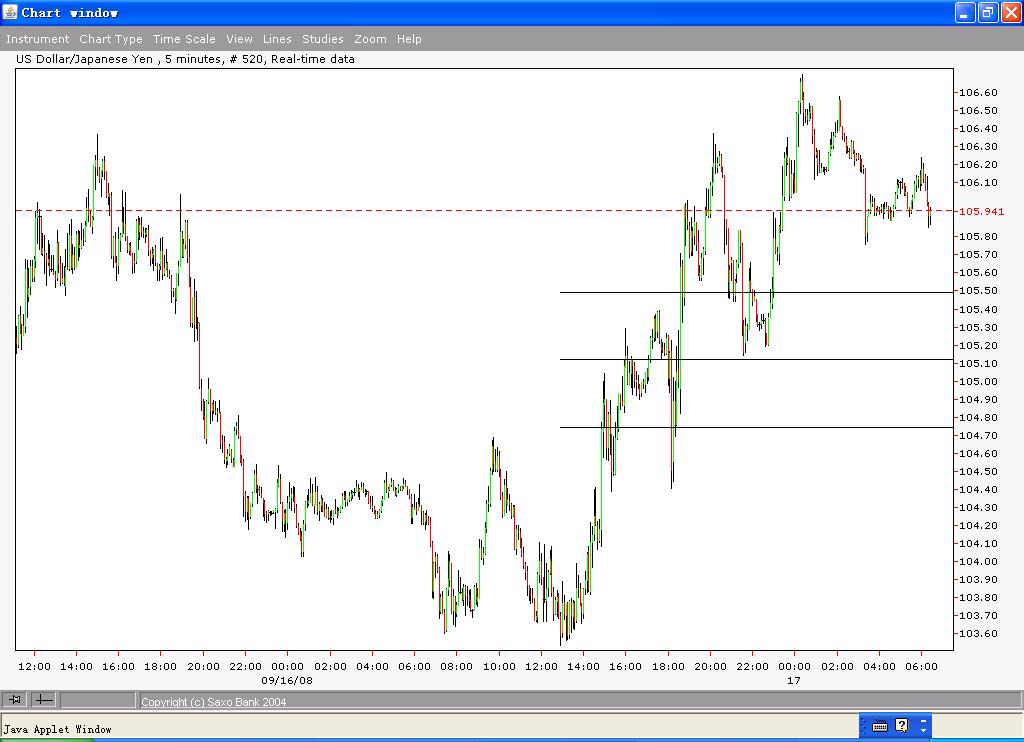
Task: Open the Lines menu
Action: click(277, 39)
